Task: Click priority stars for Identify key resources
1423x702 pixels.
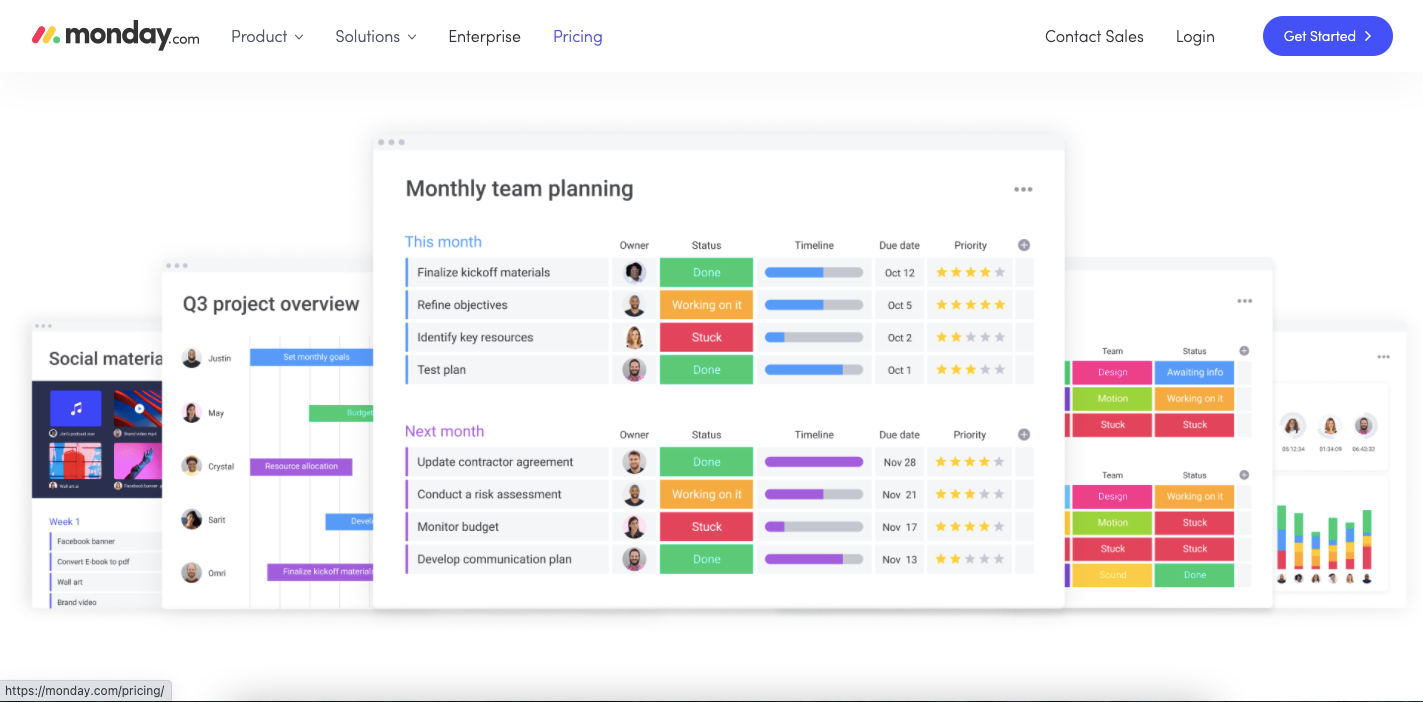Action: (970, 337)
